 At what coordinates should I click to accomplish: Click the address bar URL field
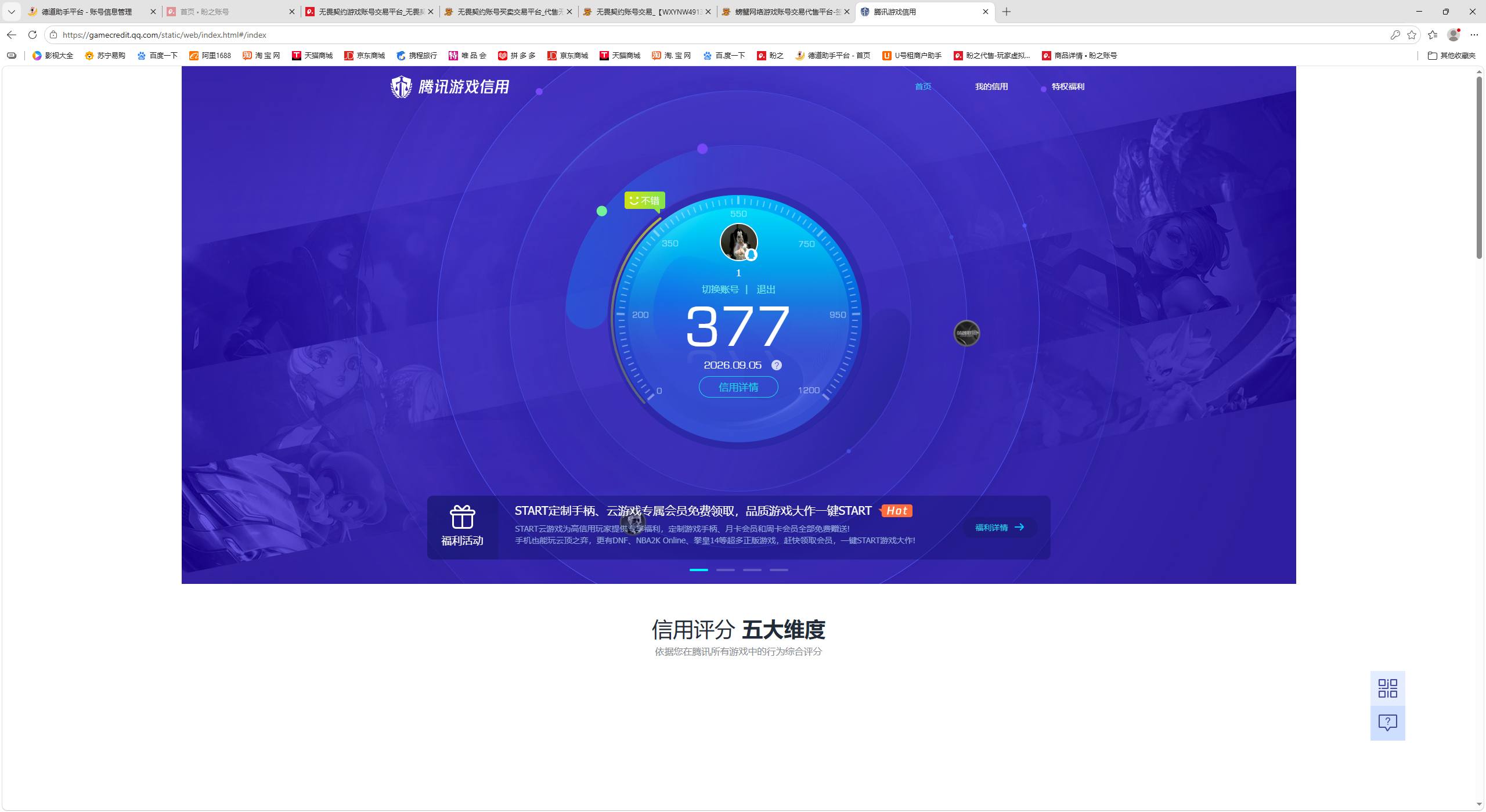tap(720, 35)
